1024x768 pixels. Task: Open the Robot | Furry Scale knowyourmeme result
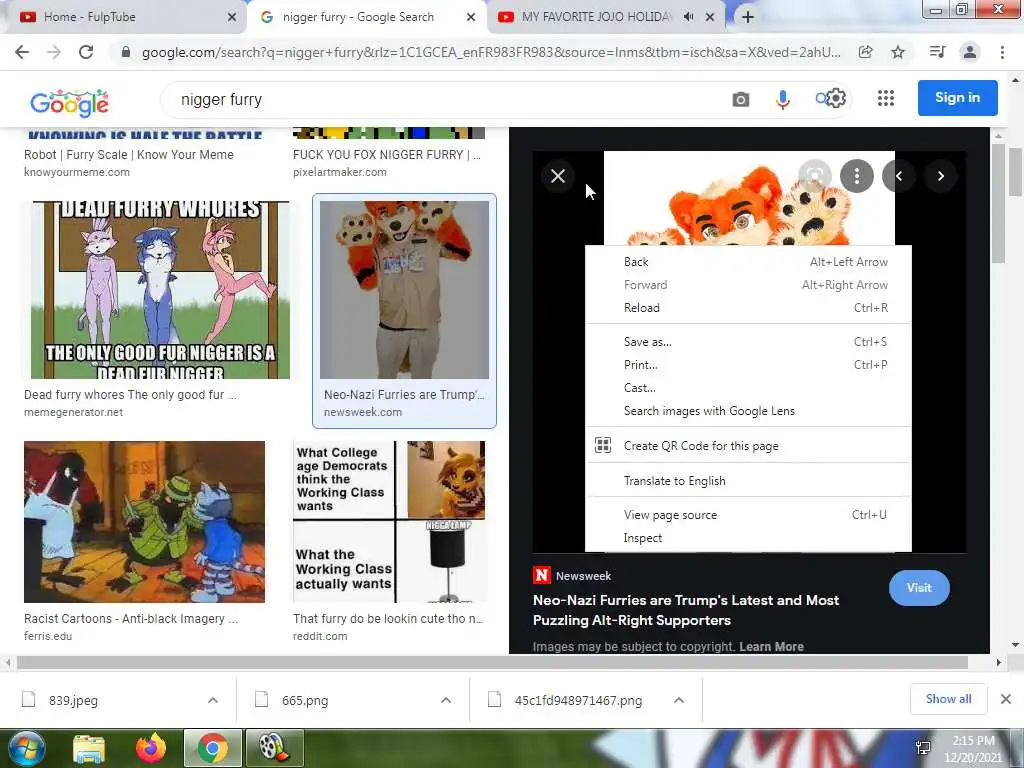click(129, 155)
